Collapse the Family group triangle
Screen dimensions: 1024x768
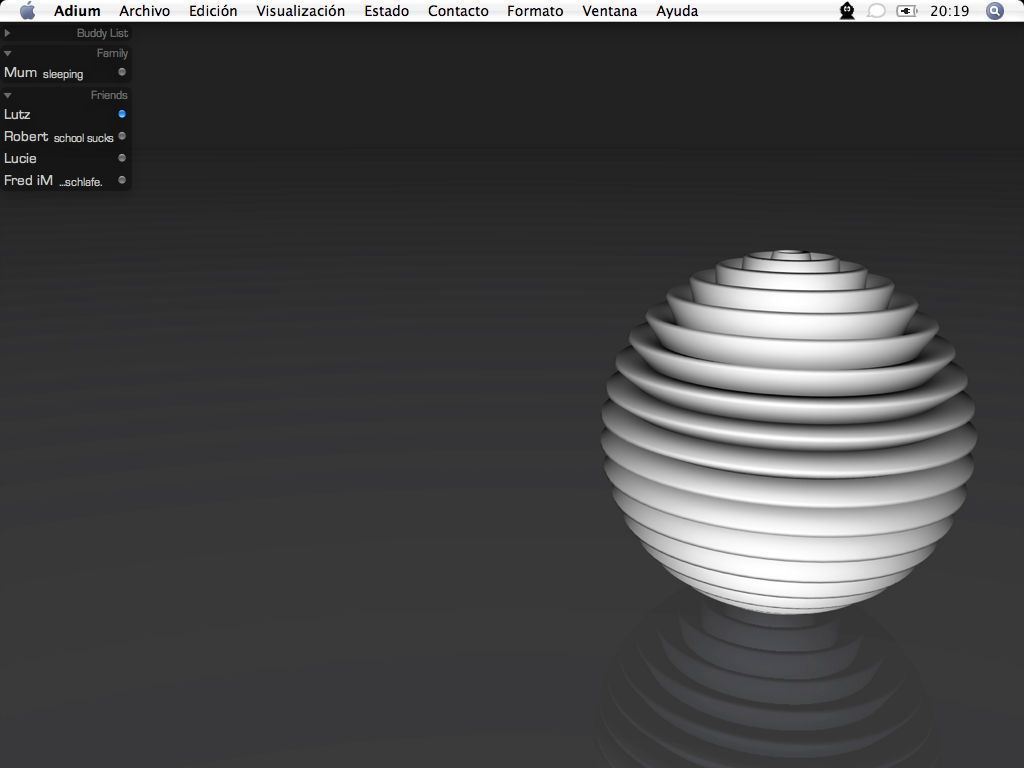pyautogui.click(x=8, y=53)
